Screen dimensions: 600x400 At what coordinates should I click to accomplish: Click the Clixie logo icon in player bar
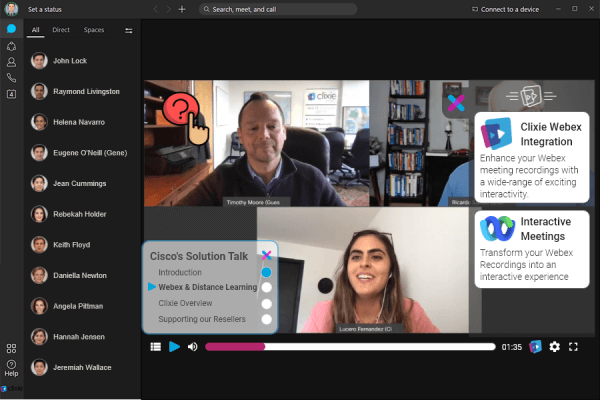tap(535, 347)
